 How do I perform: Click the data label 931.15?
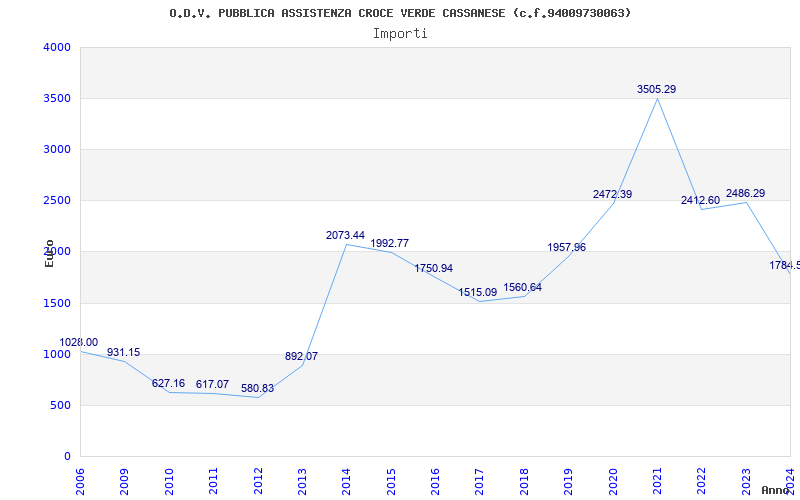[x=123, y=353]
